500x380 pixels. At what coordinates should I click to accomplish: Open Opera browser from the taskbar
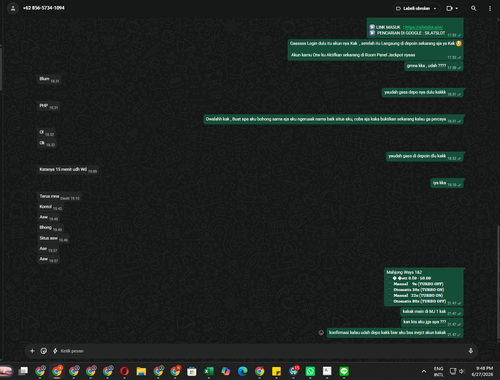(x=124, y=371)
